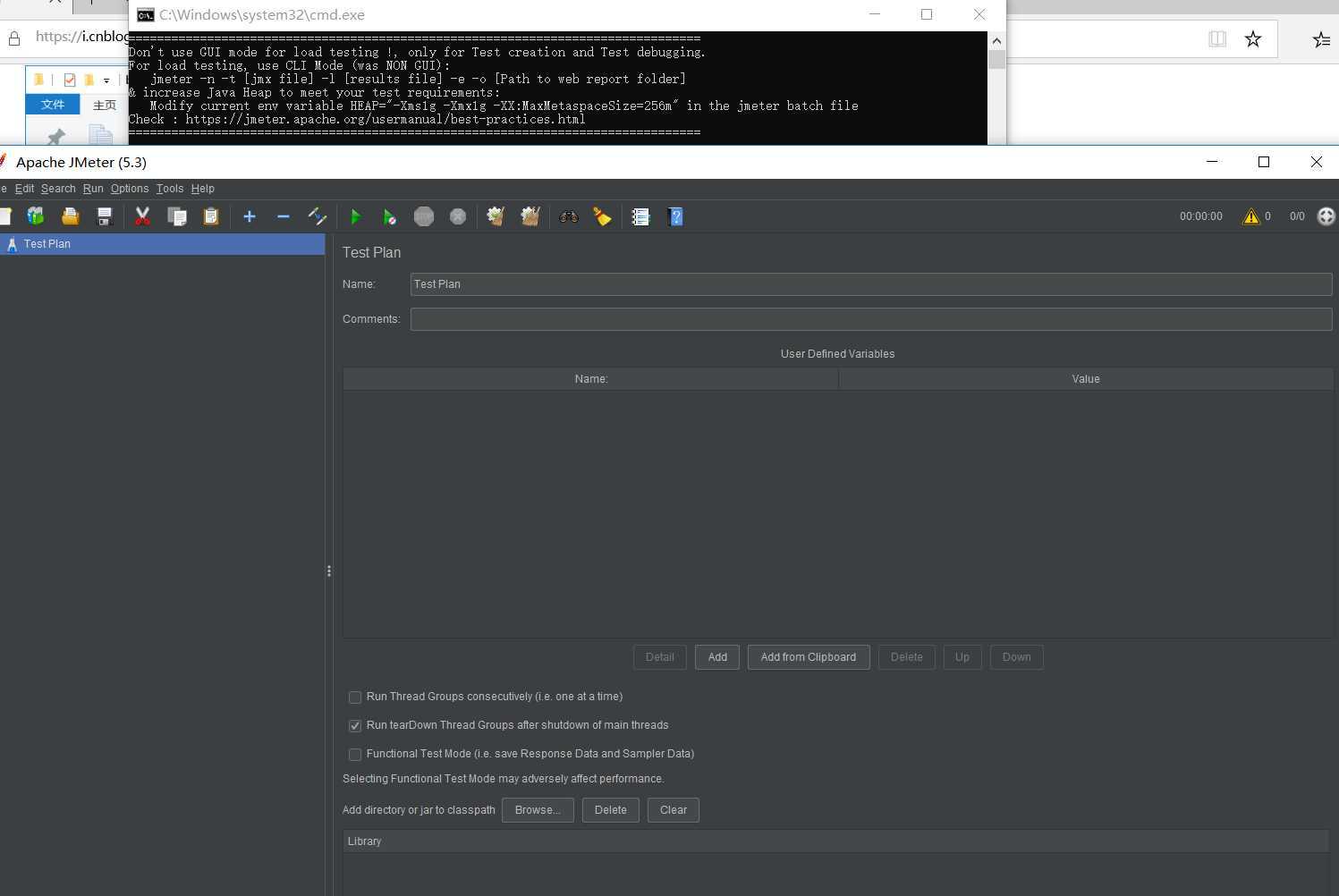Click the cmd.exe window title icon

[x=145, y=14]
